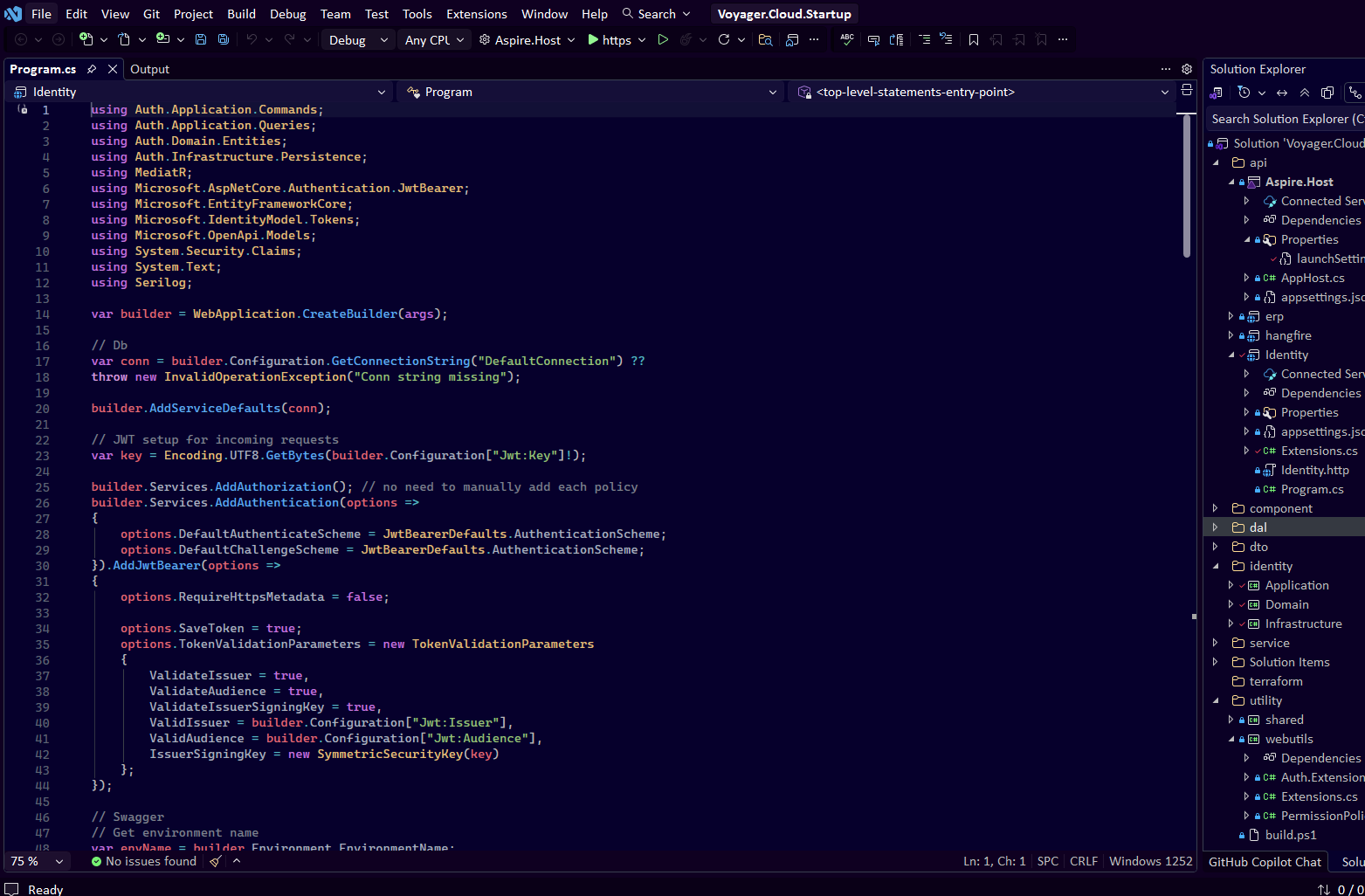Viewport: 1365px width, 896px height.
Task: Expand the dal folder in Solution Explorer
Action: (1215, 527)
